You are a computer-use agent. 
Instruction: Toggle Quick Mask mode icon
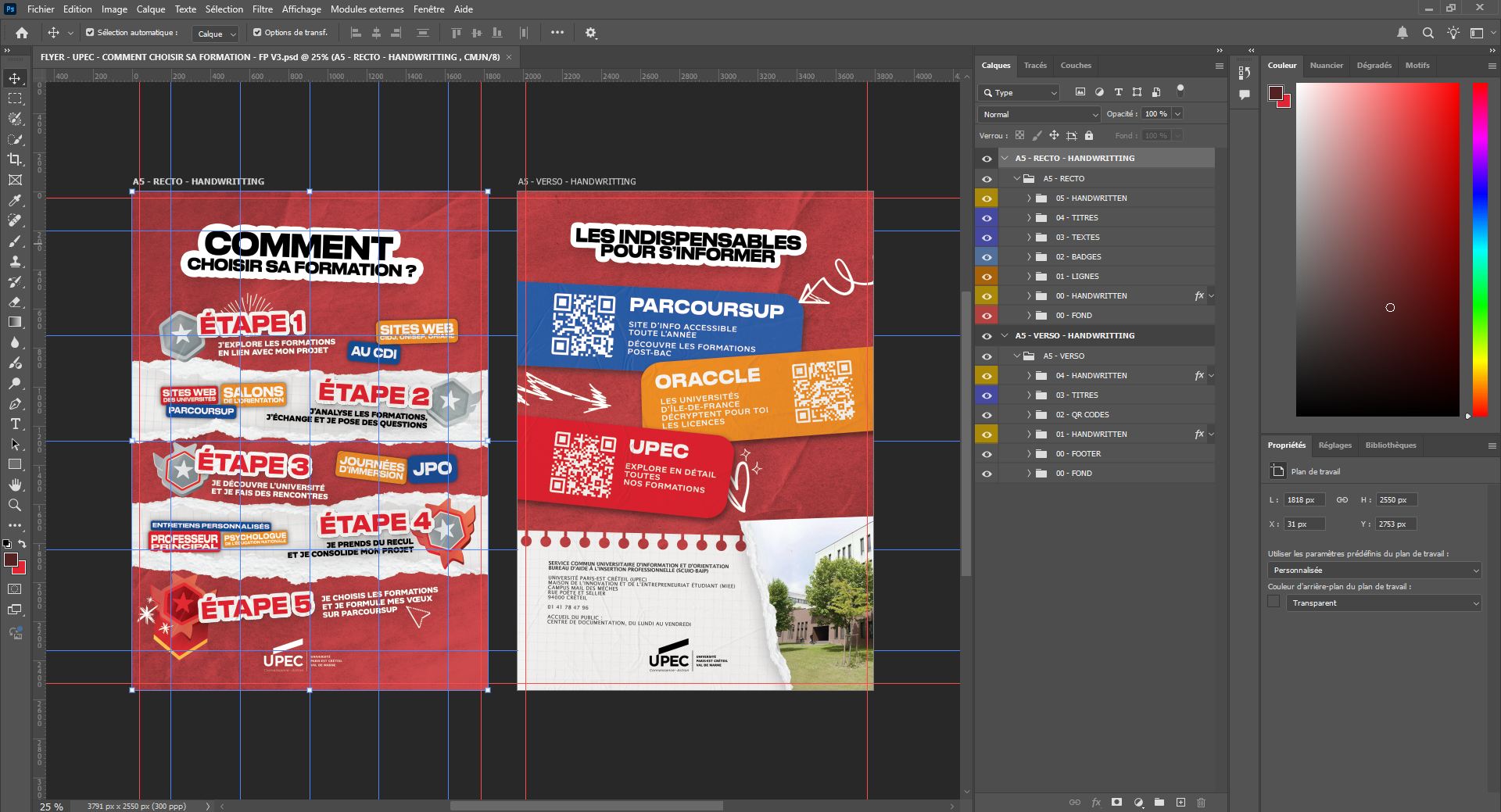tap(15, 589)
